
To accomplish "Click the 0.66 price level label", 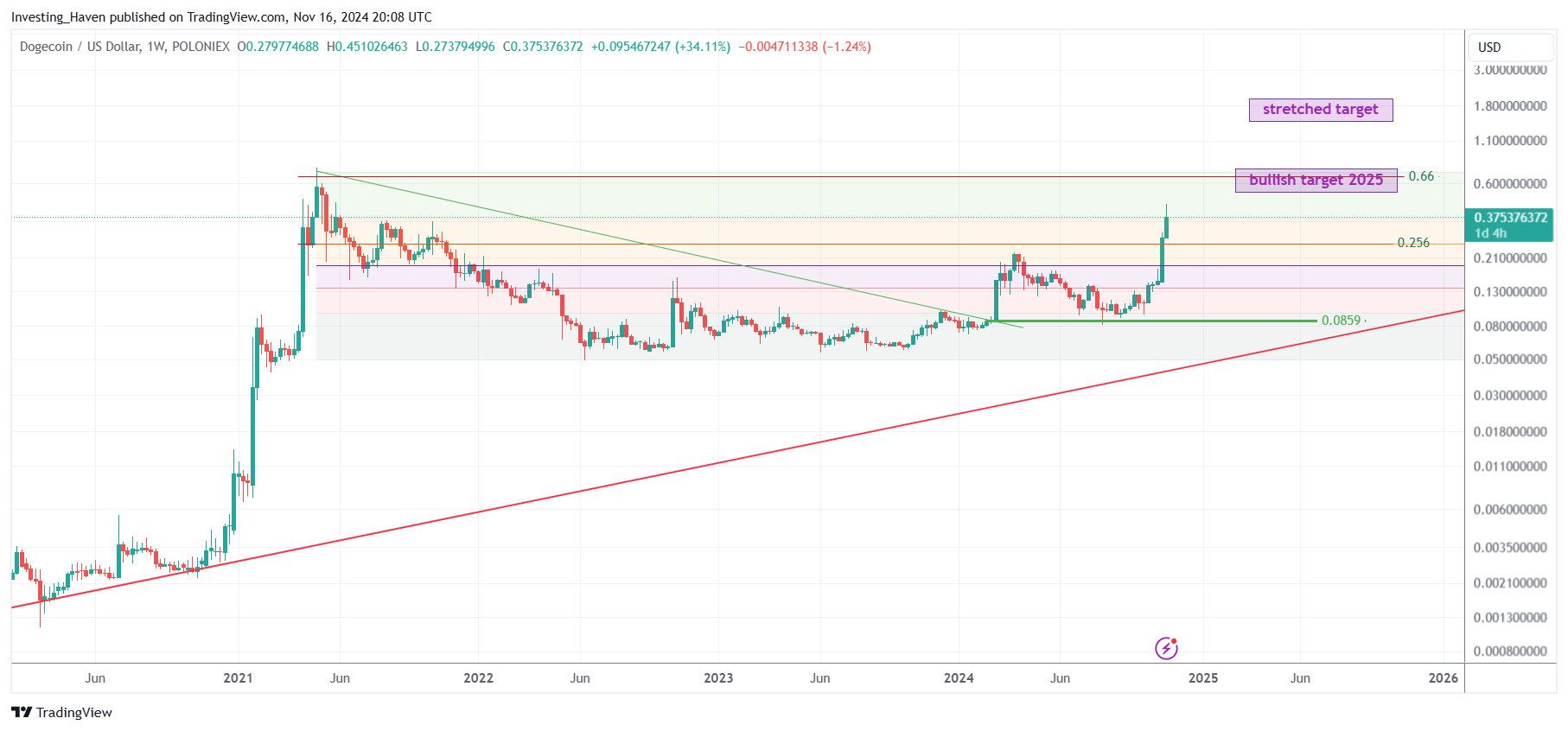I will (x=1421, y=176).
